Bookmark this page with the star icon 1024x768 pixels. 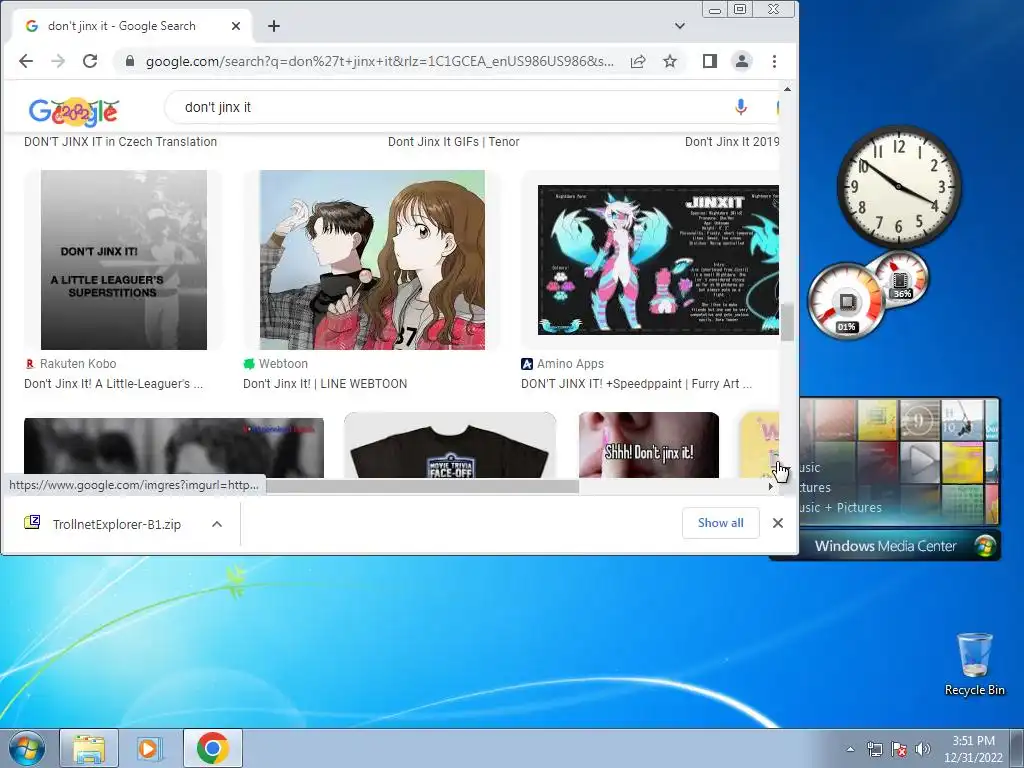coord(670,61)
